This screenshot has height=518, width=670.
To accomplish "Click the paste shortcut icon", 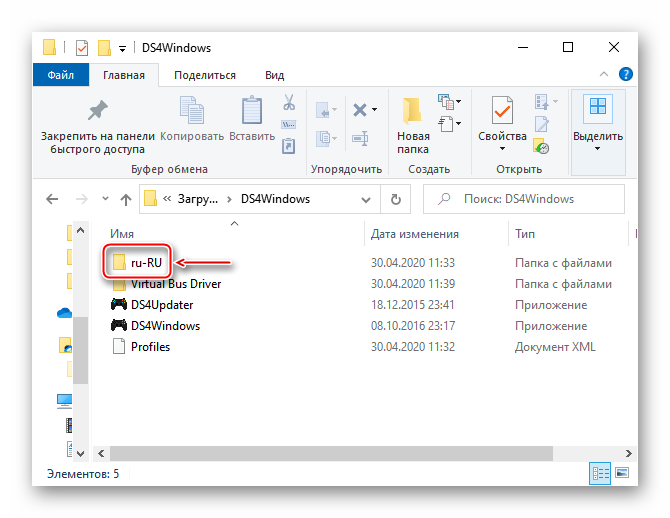I will pos(288,146).
